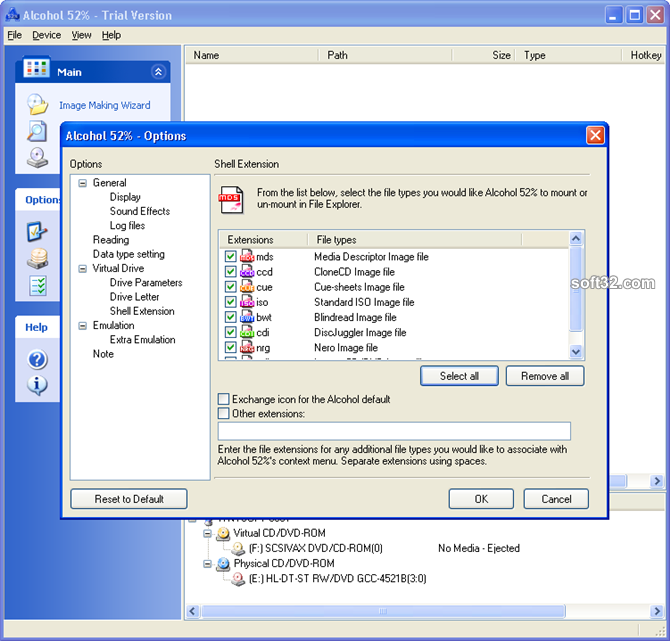Image resolution: width=670 pixels, height=641 pixels.
Task: Click the cdi file icon in extensions list
Action: tap(247, 332)
